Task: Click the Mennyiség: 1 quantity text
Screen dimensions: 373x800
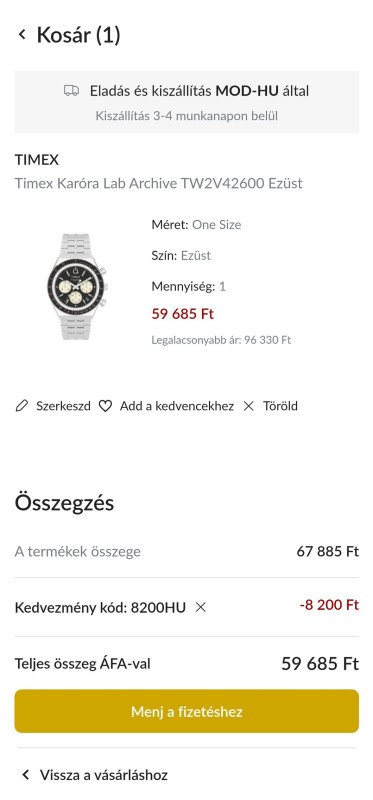Action: coord(188,286)
